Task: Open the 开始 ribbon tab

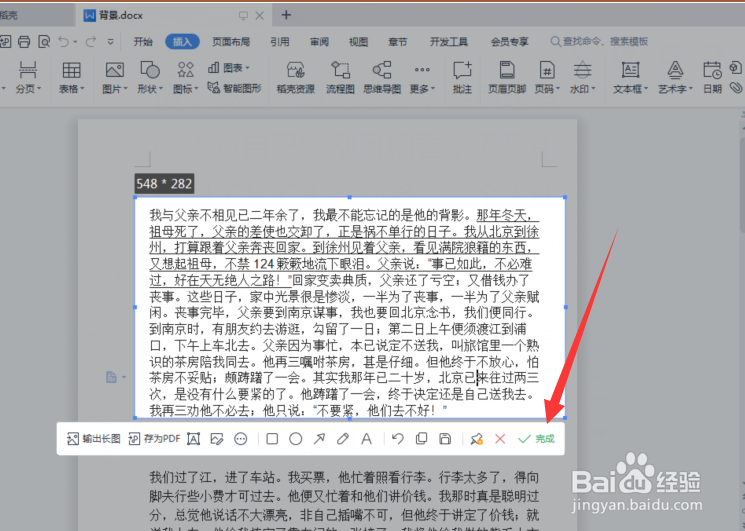Action: click(143, 42)
